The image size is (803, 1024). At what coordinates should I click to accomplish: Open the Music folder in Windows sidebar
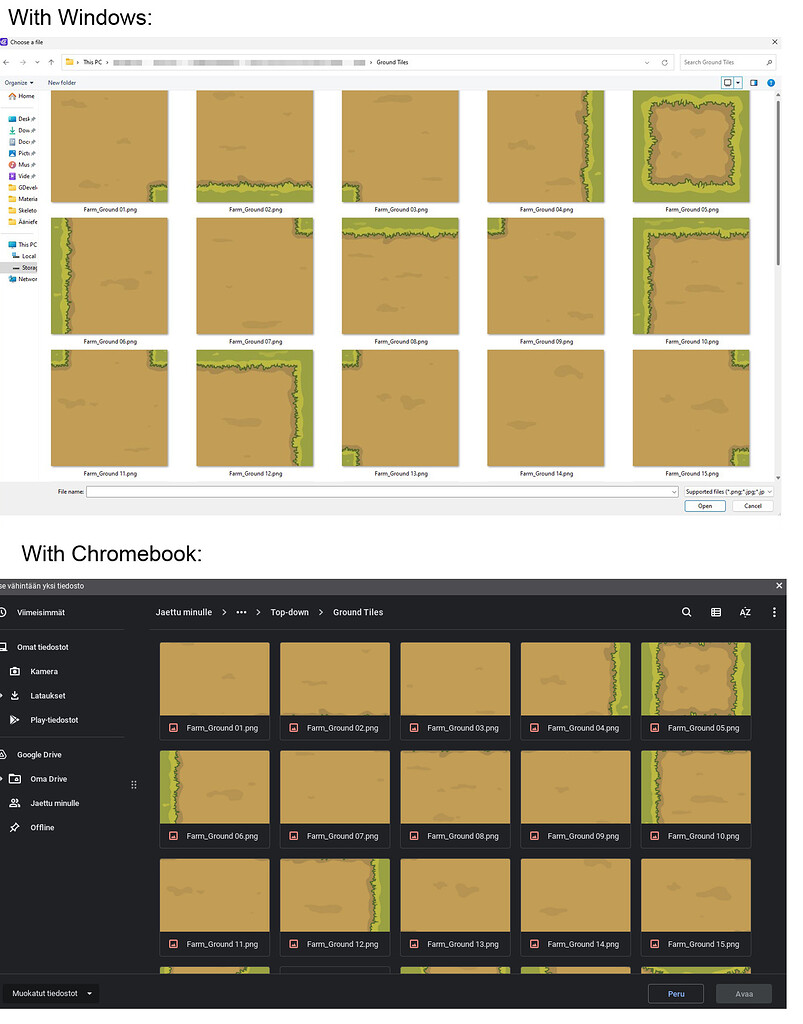point(28,165)
